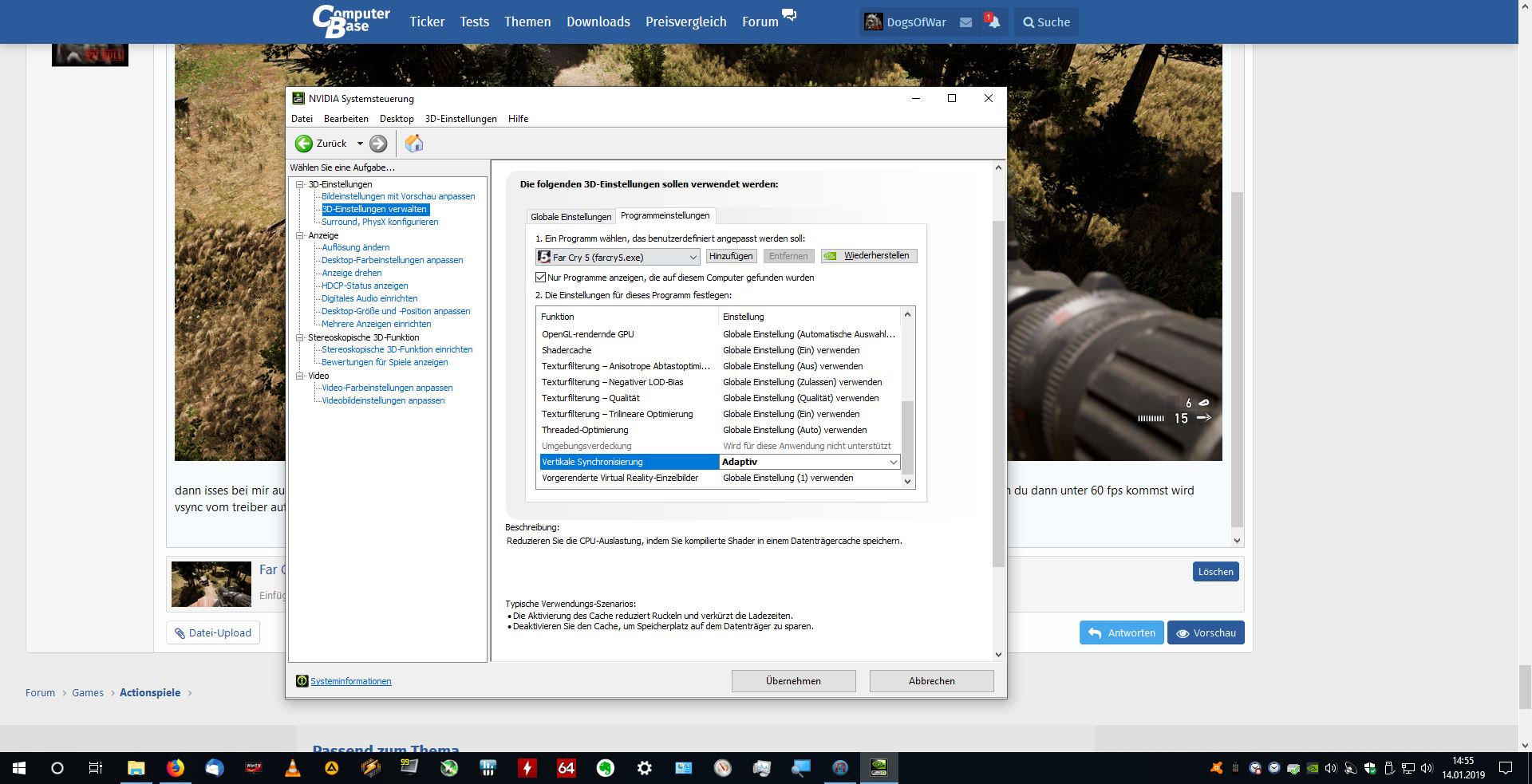Click the Hinzufügen button
The width and height of the screenshot is (1532, 784).
[x=731, y=256]
